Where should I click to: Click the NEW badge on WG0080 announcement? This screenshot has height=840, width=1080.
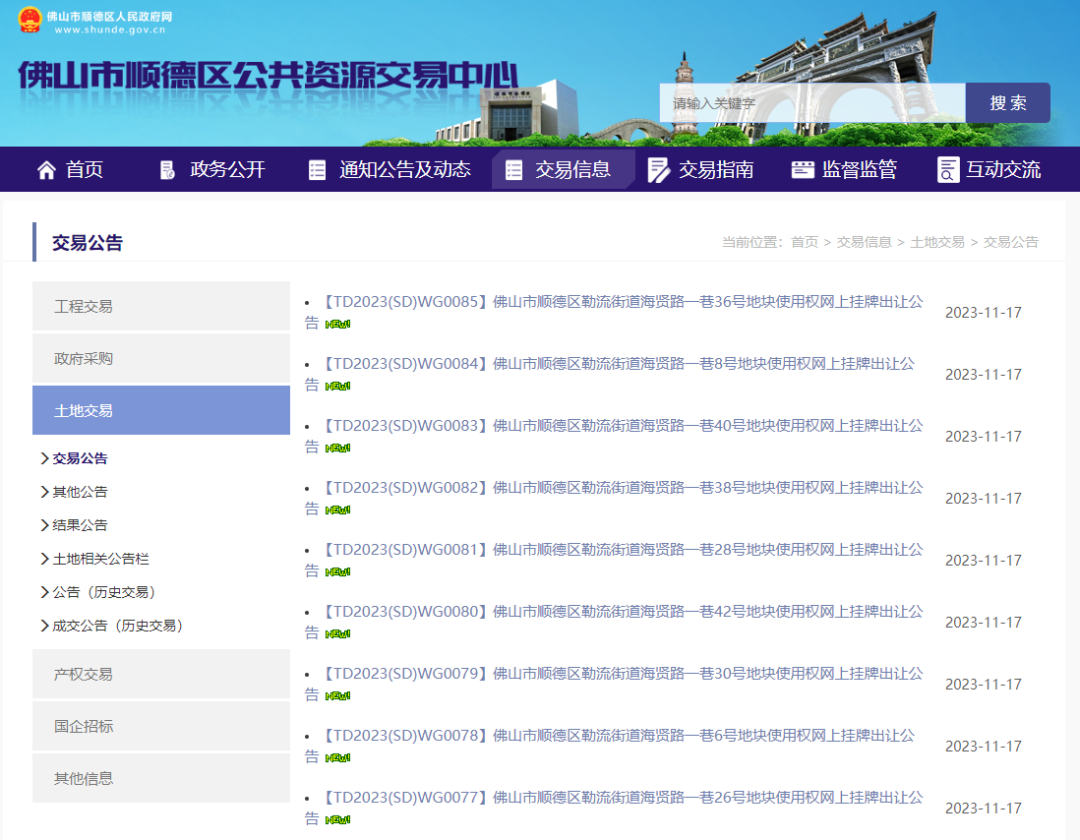pos(338,634)
